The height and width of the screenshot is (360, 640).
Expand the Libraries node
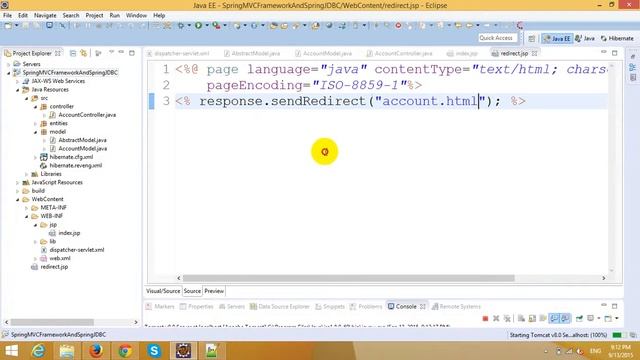tap(27, 174)
